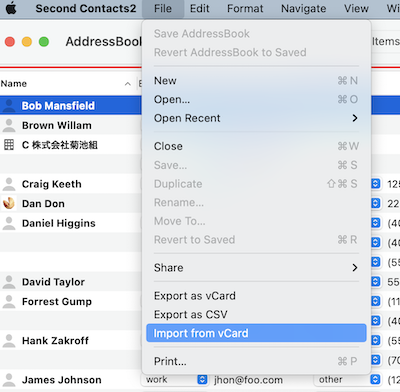Select the Dan Don contact
This screenshot has width=400, height=392.
pos(43,204)
